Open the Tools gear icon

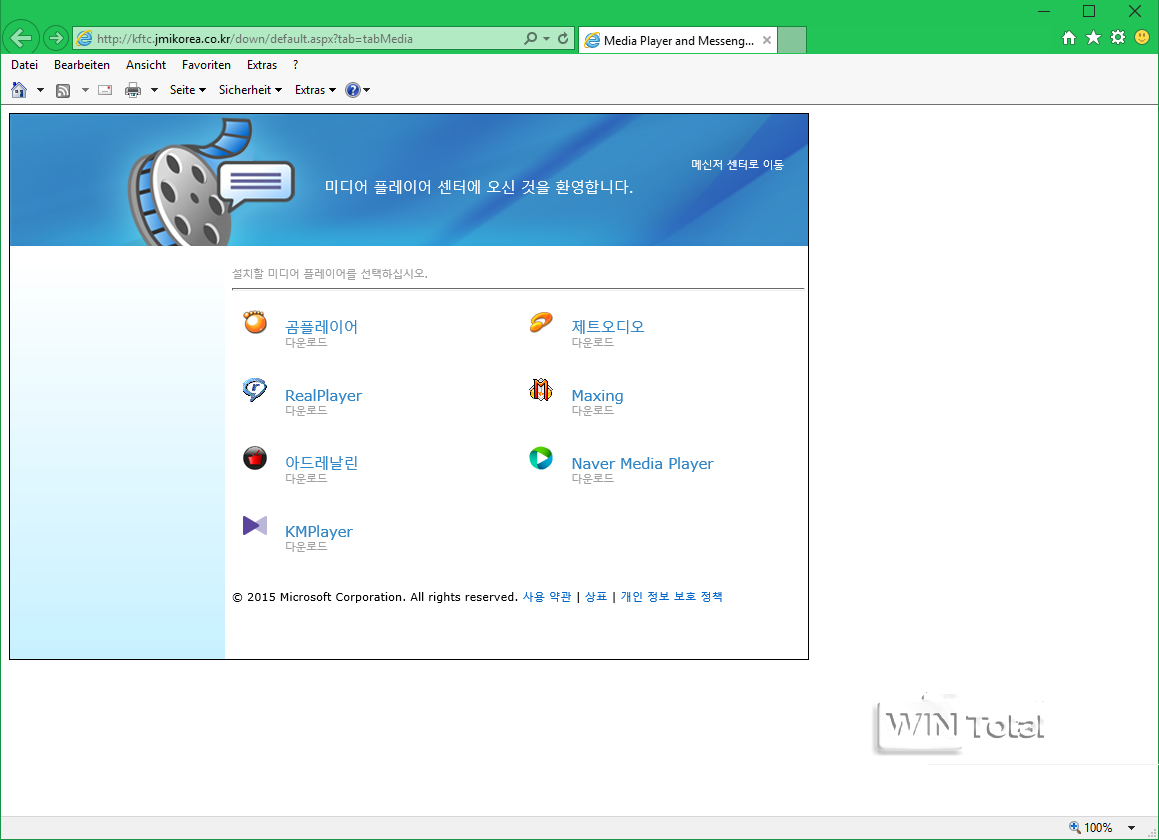[x=1118, y=38]
